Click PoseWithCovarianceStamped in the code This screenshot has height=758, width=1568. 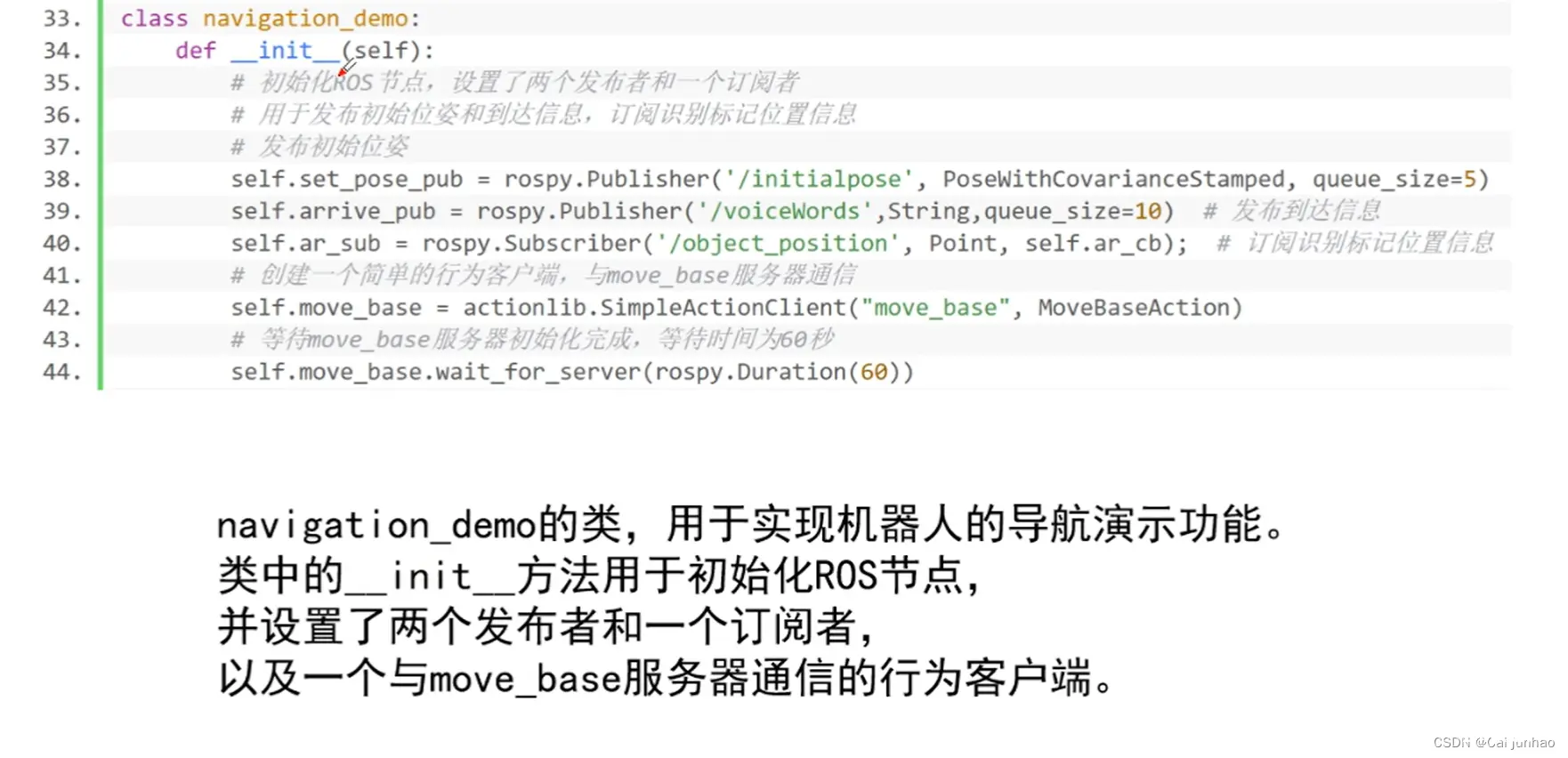click(x=1114, y=179)
